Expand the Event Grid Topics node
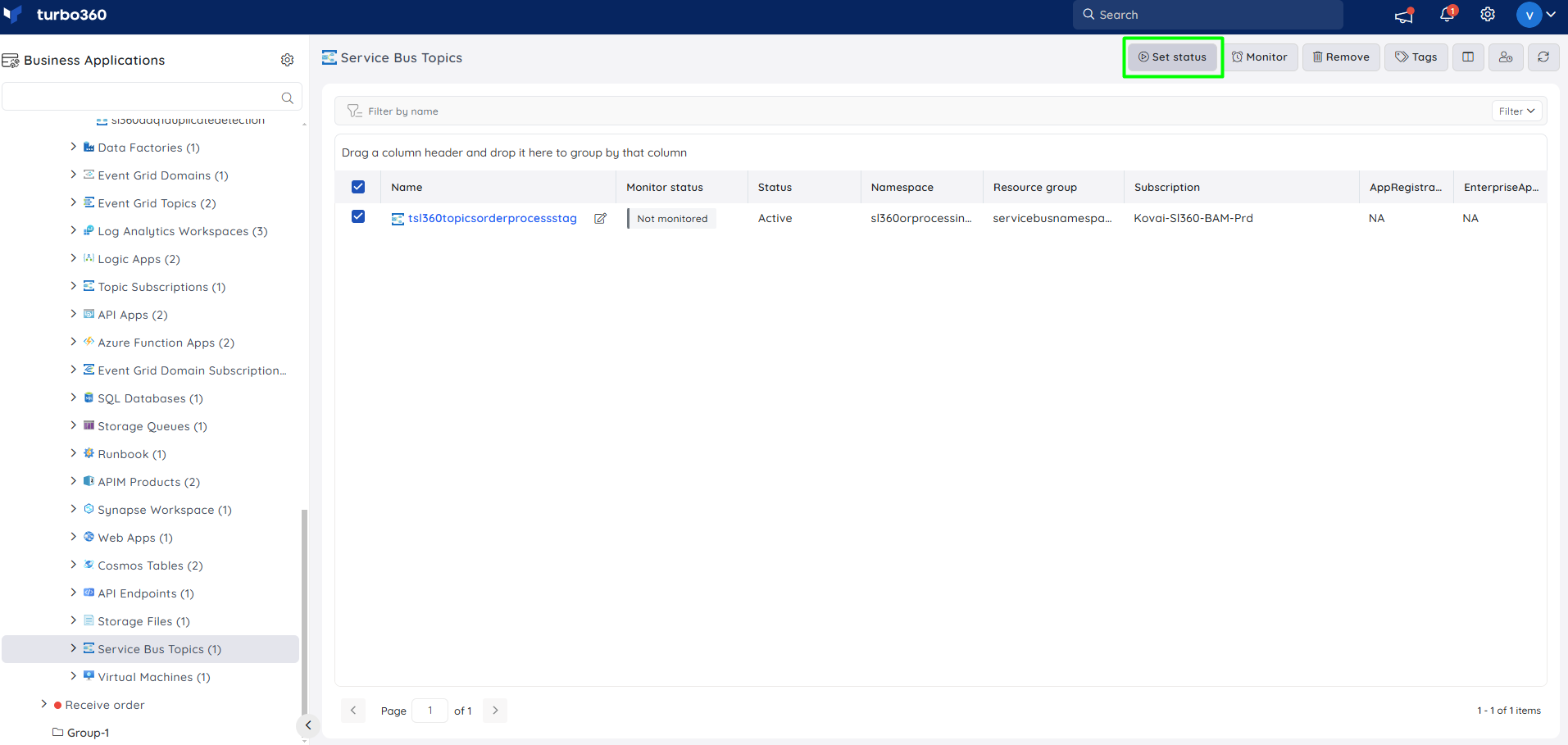The width and height of the screenshot is (1568, 745). [x=74, y=202]
